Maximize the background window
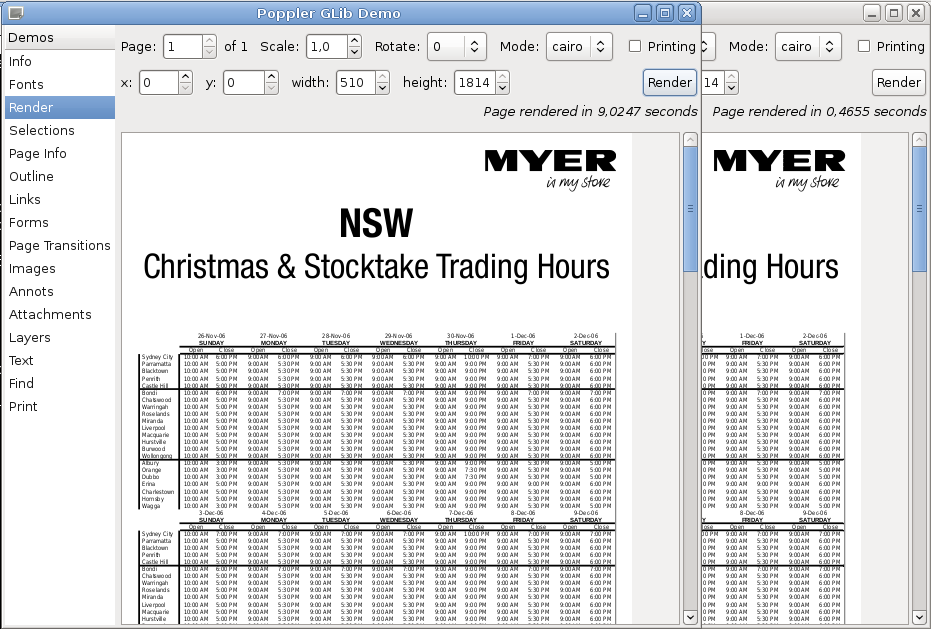931x629 pixels. tap(894, 13)
